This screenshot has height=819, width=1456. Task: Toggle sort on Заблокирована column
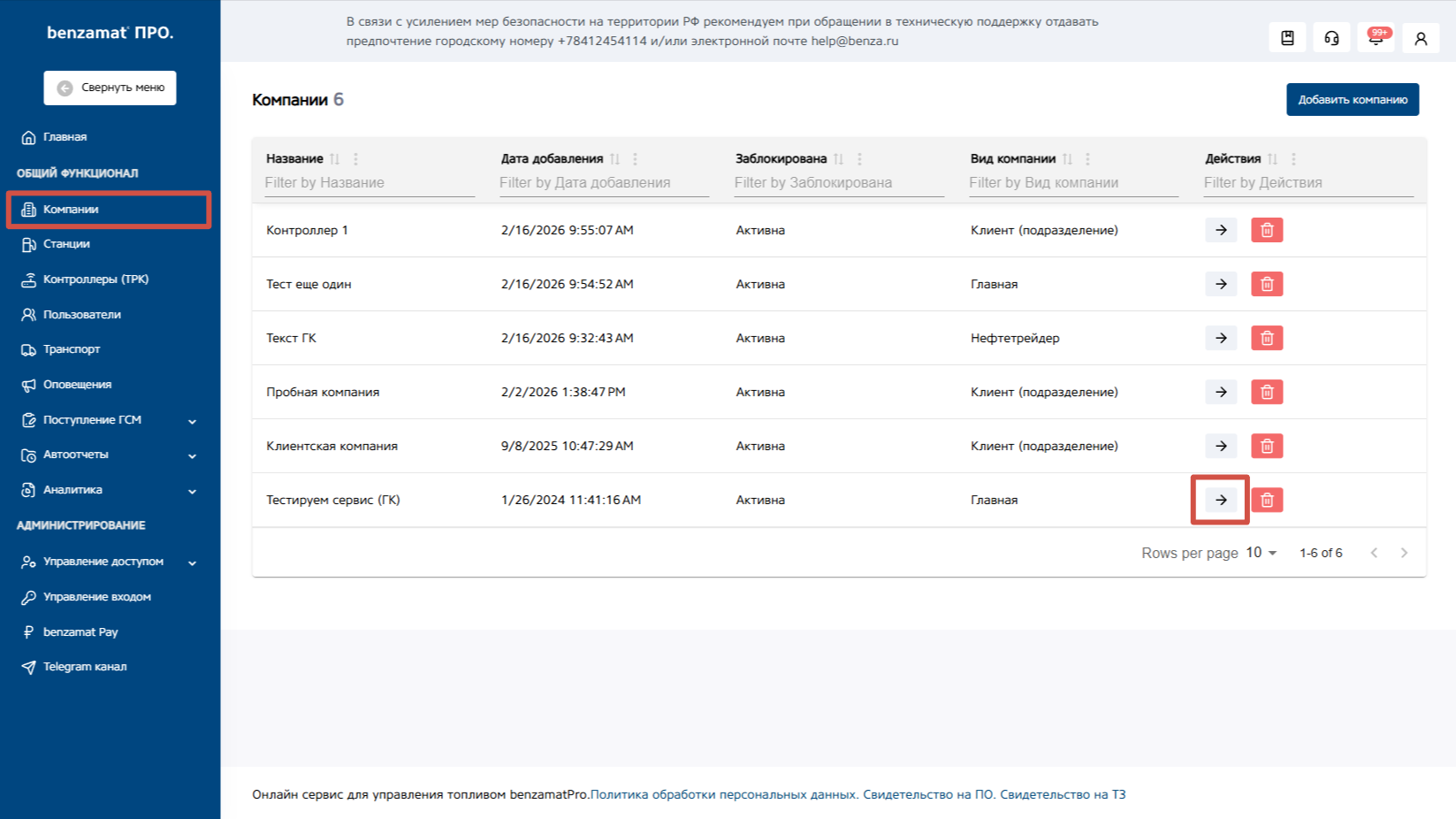(838, 159)
